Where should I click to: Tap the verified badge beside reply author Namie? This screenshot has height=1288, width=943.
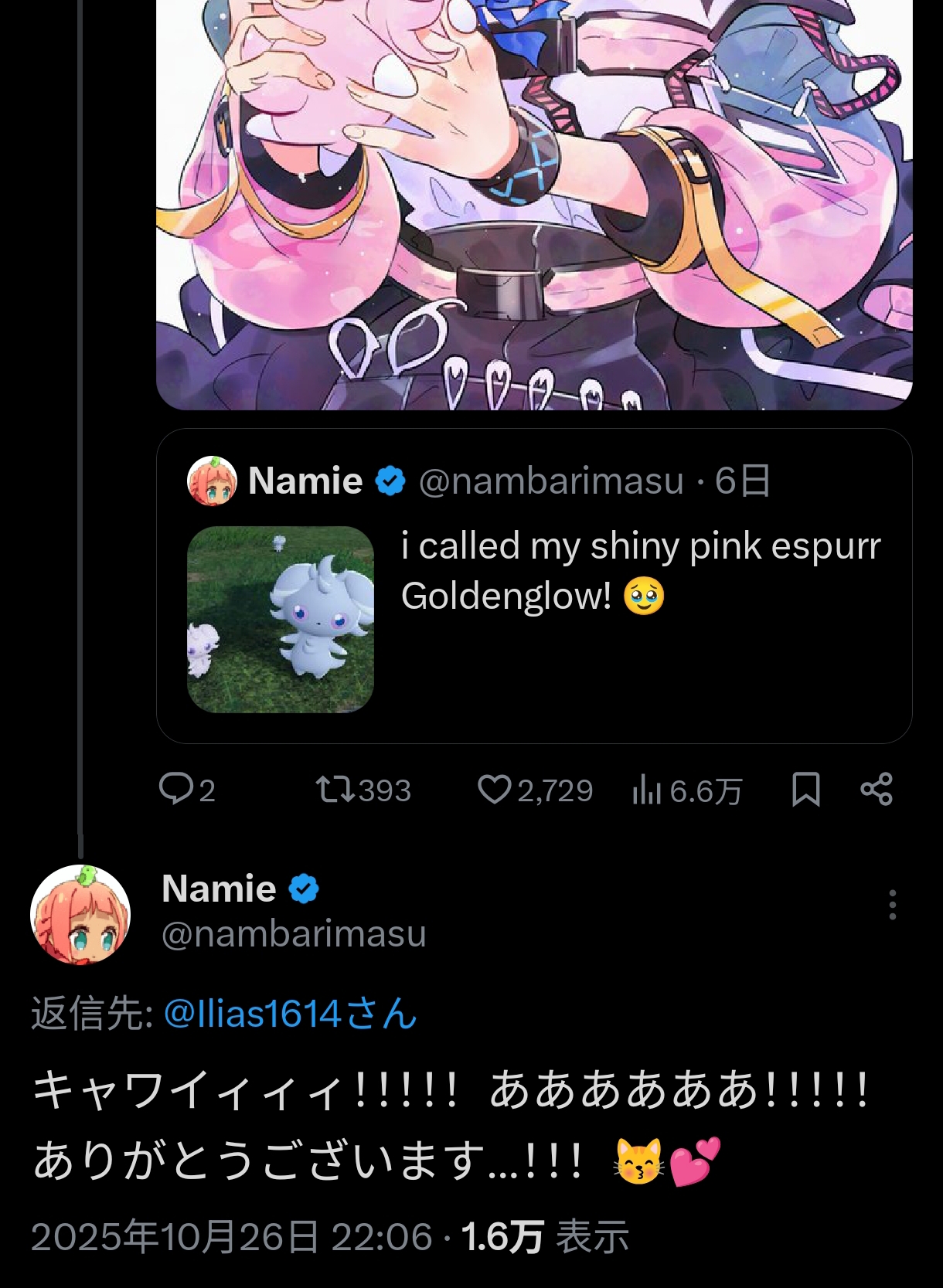304,889
